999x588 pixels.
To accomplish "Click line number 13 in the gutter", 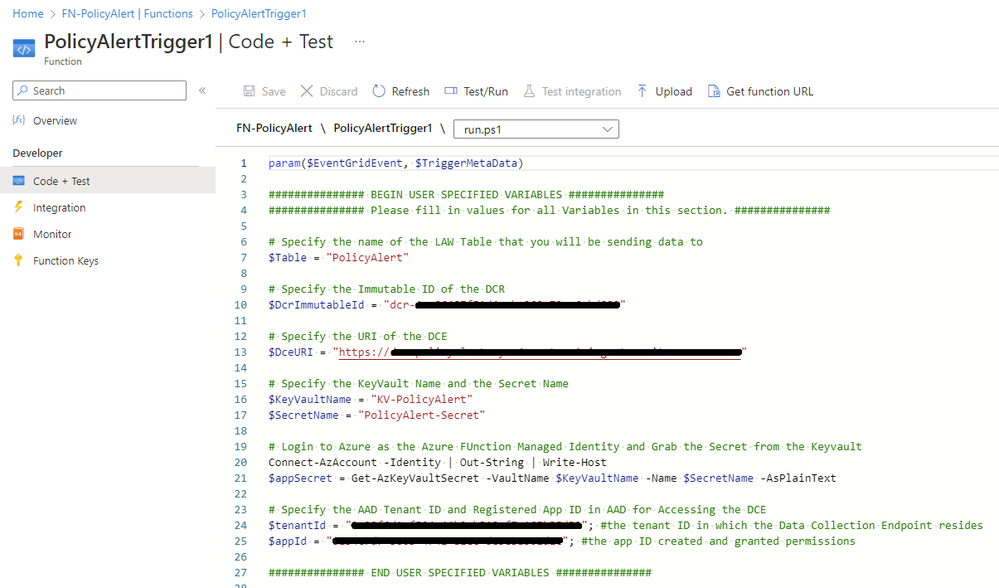I will (240, 352).
